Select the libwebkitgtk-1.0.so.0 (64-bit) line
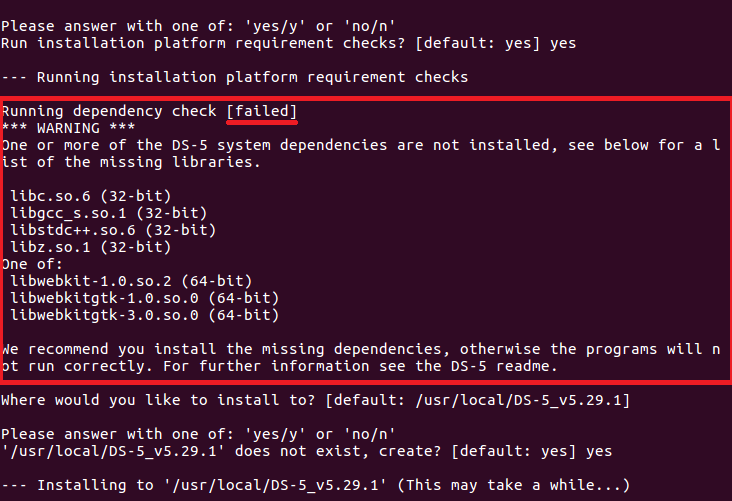The height and width of the screenshot is (501, 732). coord(144,298)
